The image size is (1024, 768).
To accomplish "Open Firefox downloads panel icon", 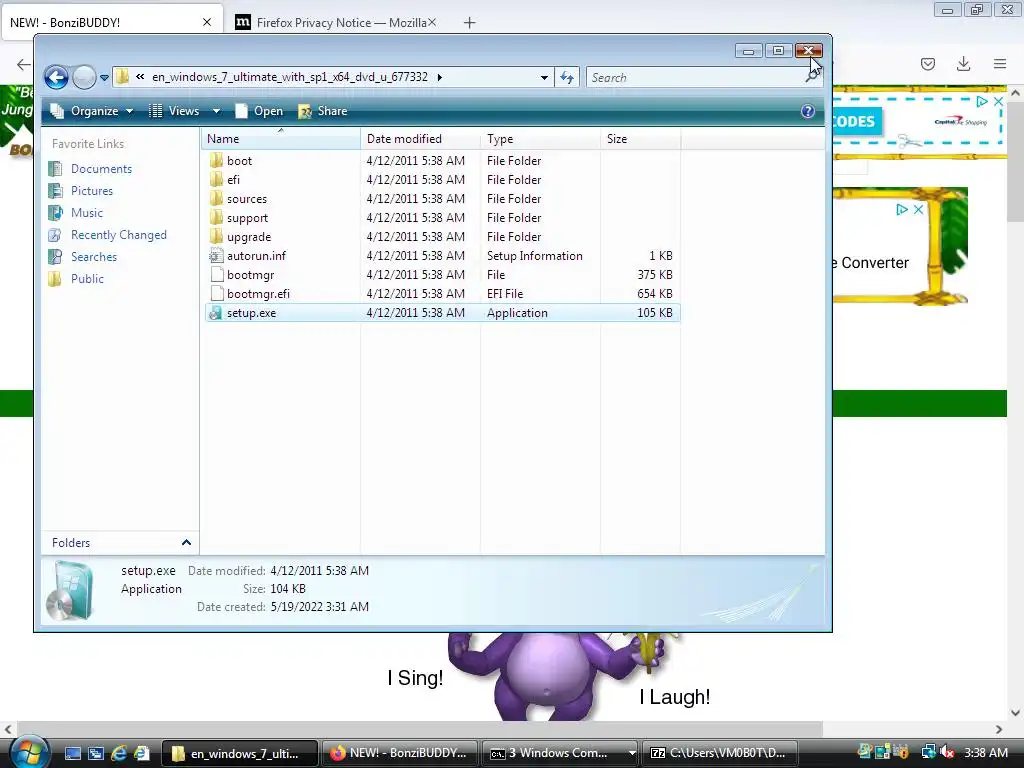I will point(963,64).
